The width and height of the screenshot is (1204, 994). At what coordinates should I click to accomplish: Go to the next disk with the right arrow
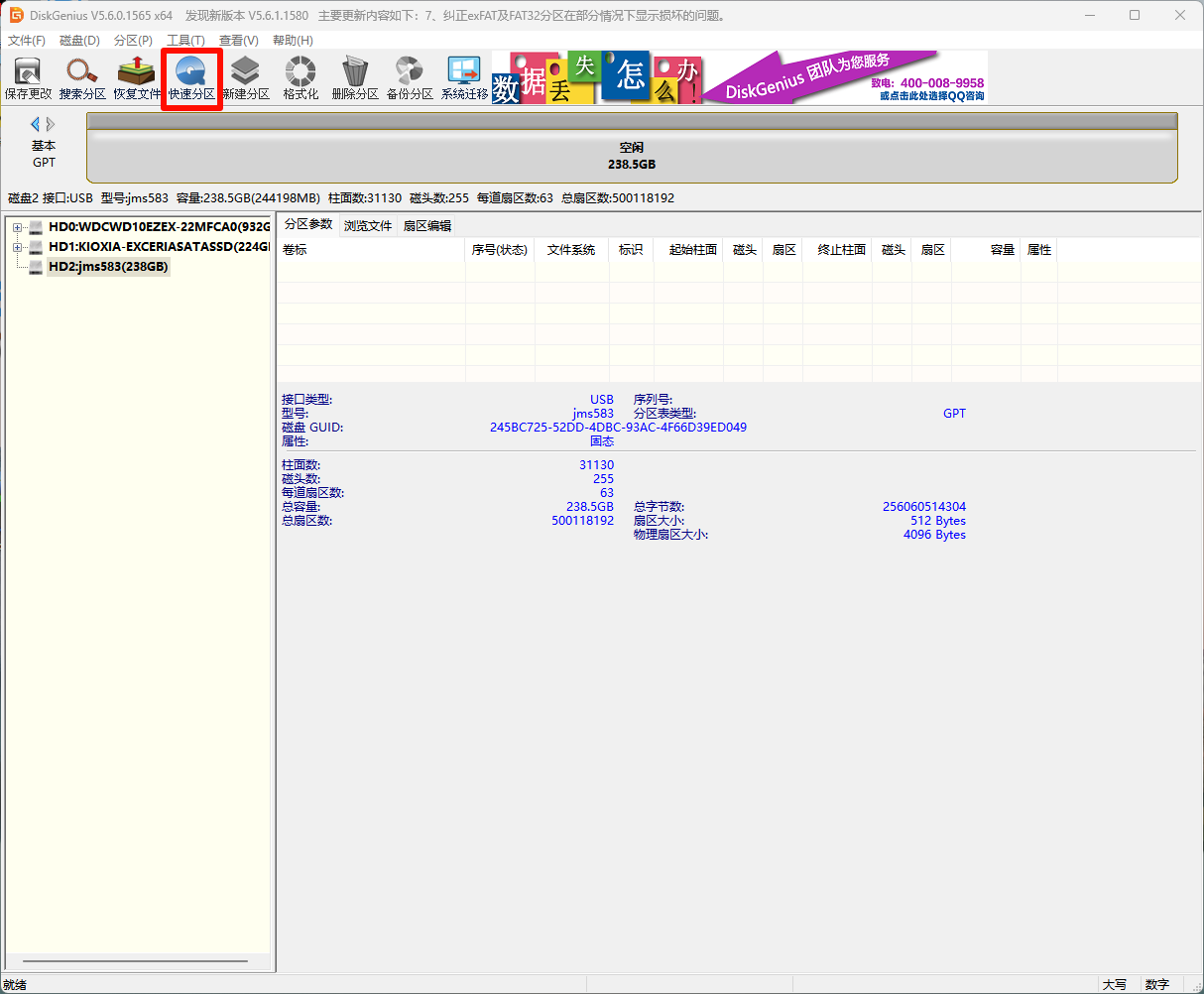[x=51, y=124]
